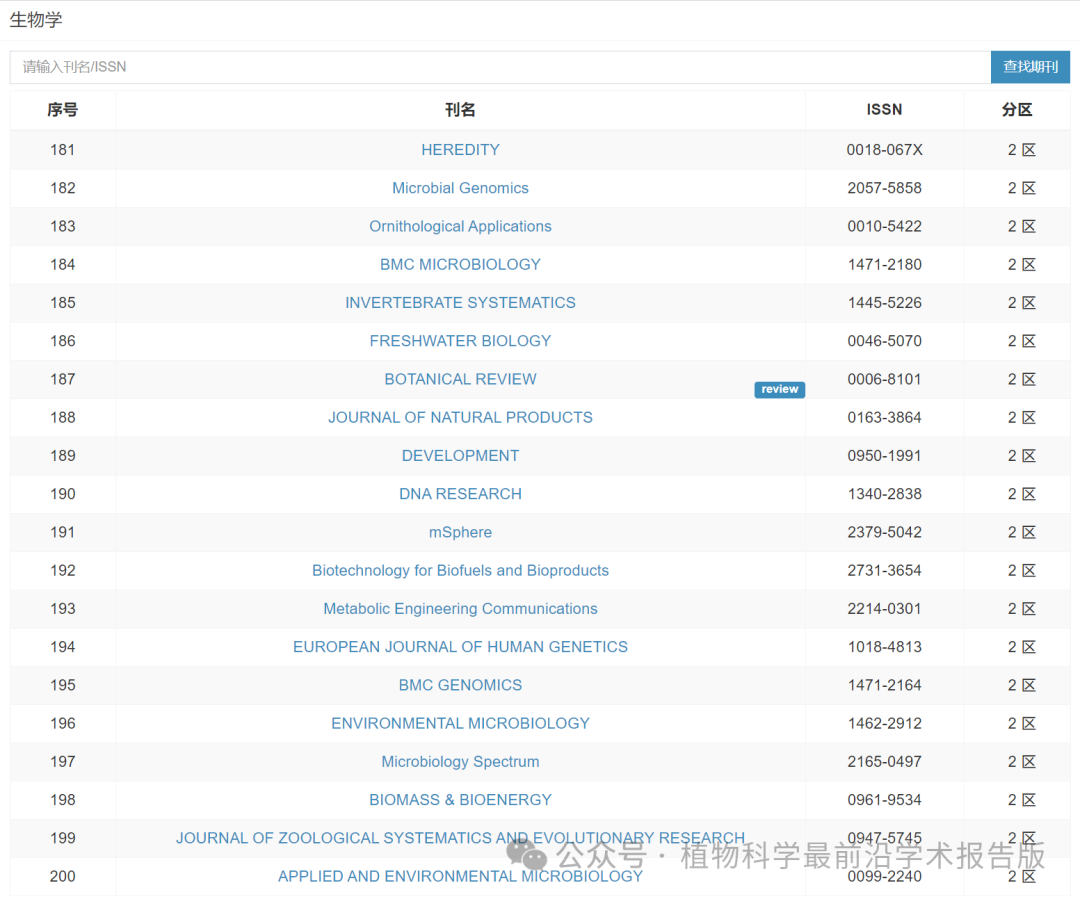Select the Ornithological Applications link
1080x899 pixels.
tap(460, 226)
